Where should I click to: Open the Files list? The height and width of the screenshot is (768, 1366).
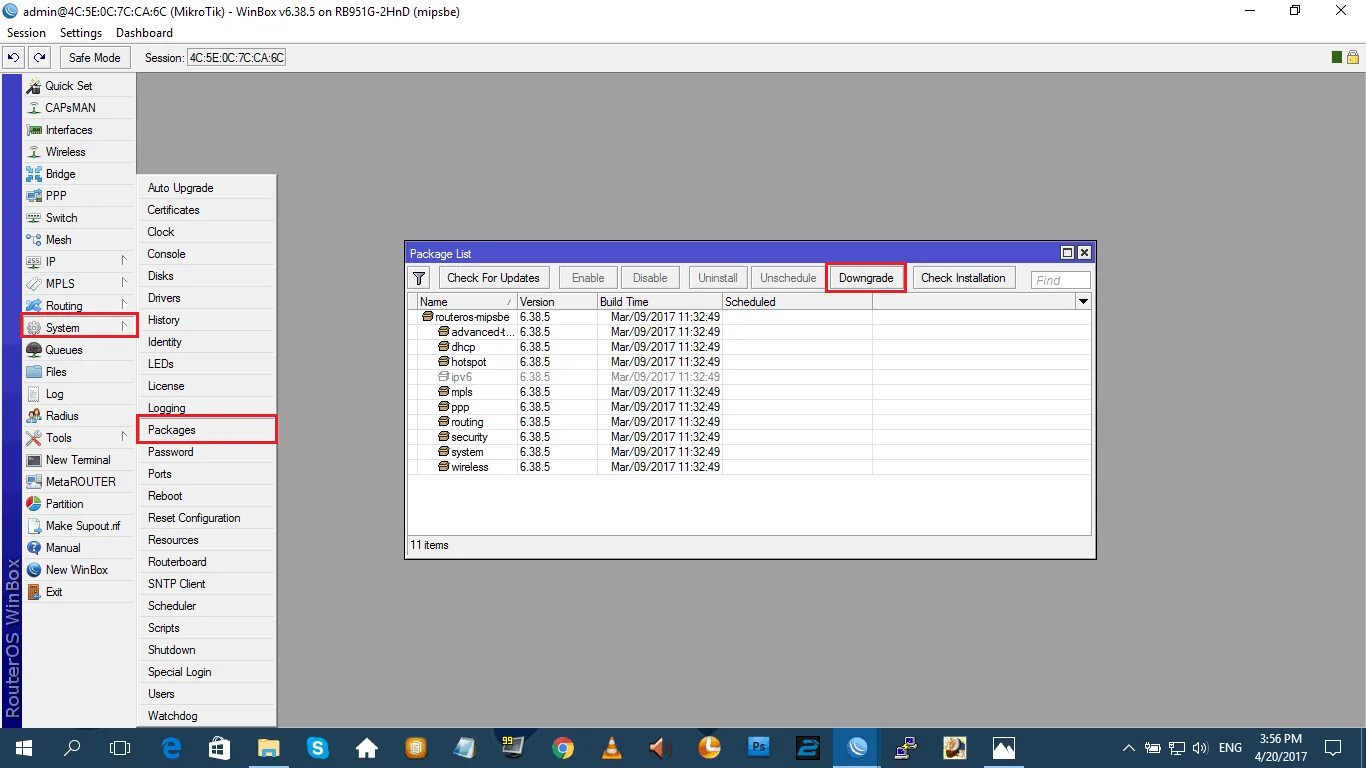[x=79, y=372]
